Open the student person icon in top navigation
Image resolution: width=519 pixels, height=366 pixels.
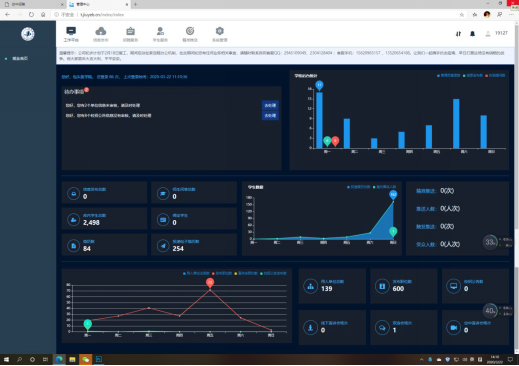tap(160, 34)
